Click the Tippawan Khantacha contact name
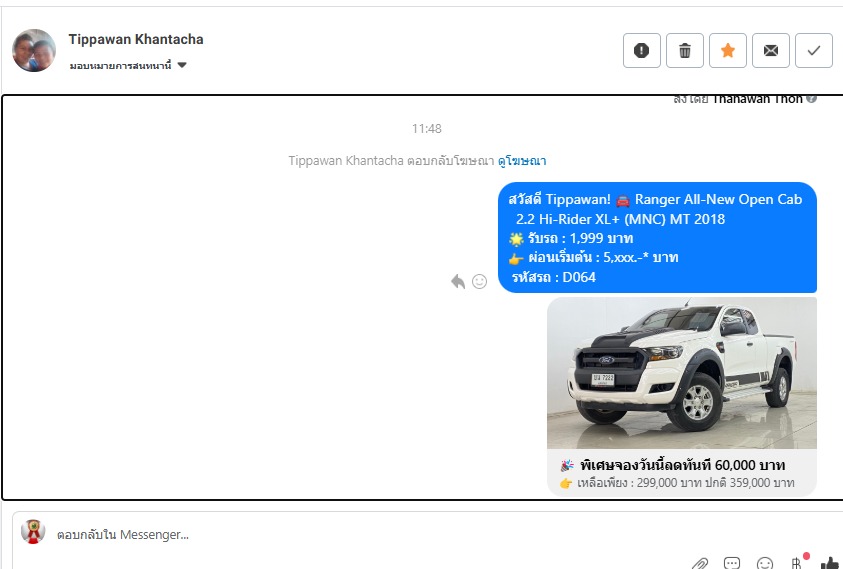Screen dimensions: 843x569 click(x=136, y=39)
